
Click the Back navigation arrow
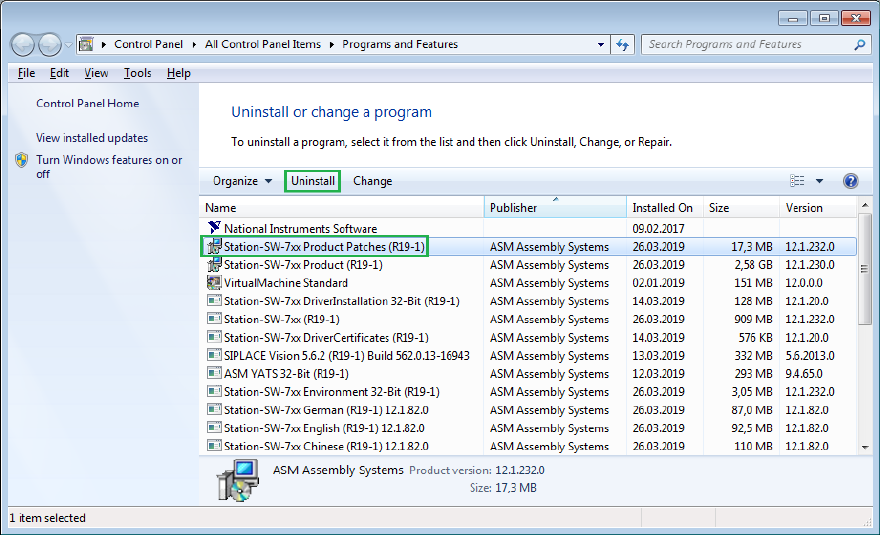[23, 45]
